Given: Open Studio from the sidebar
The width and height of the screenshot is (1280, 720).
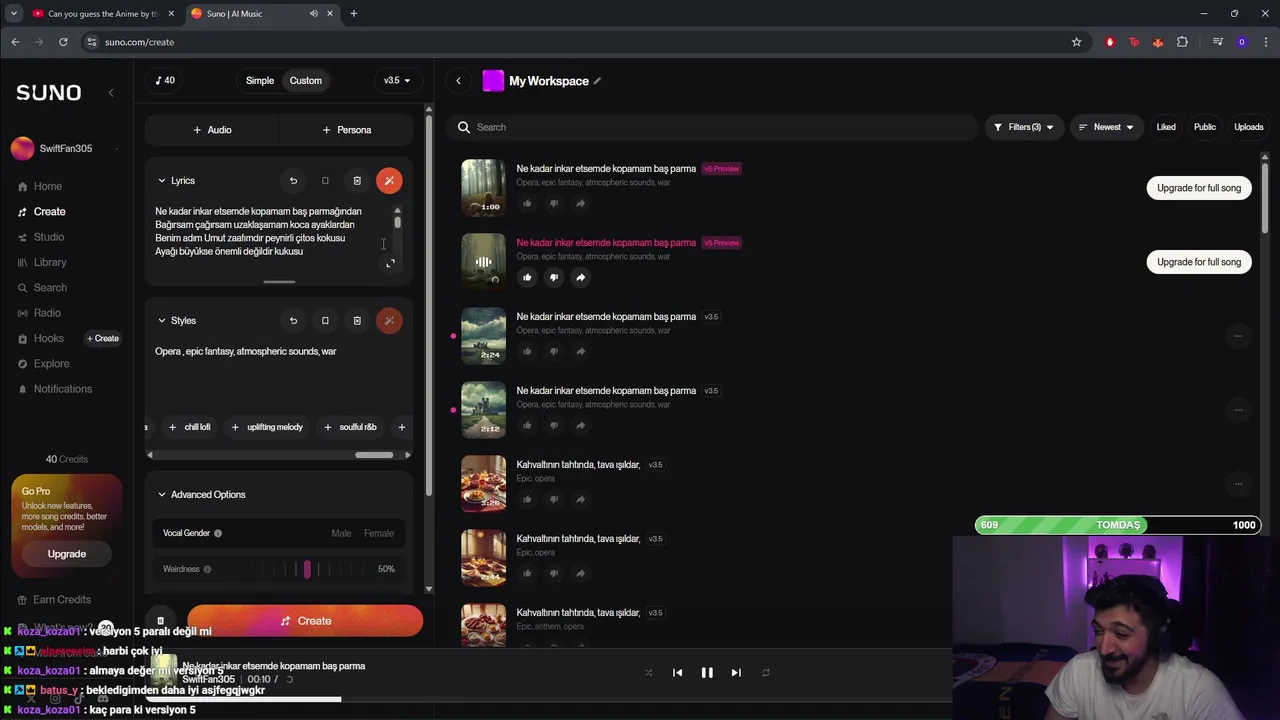Looking at the screenshot, I should (49, 237).
